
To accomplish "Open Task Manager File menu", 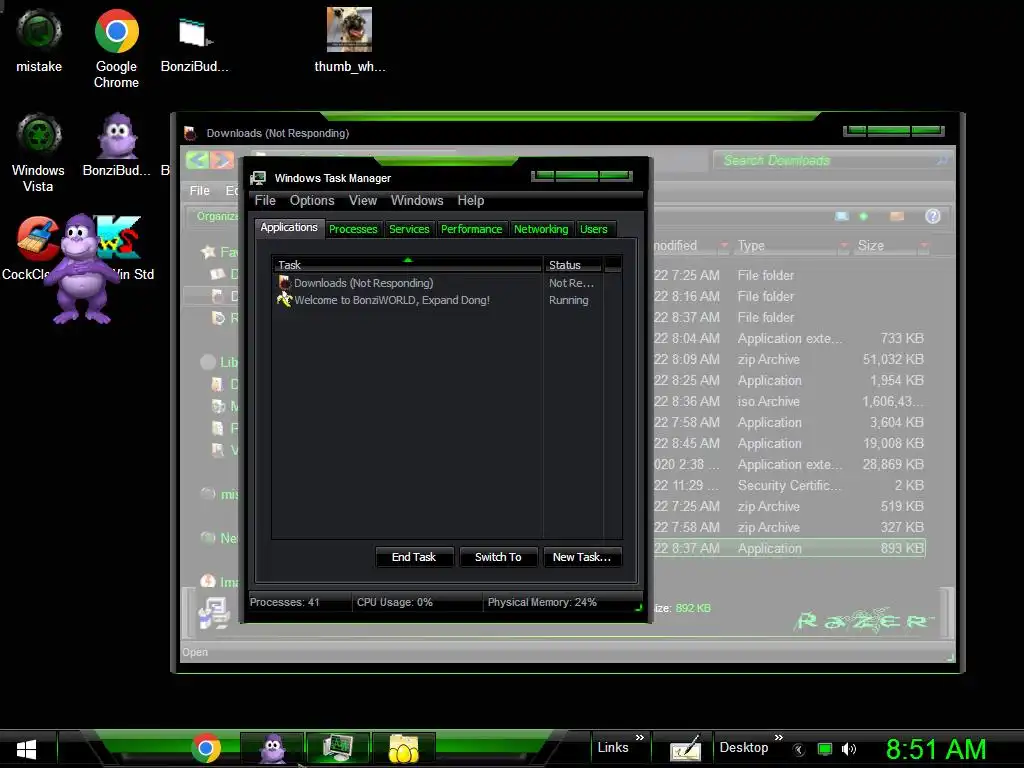I will click(265, 200).
